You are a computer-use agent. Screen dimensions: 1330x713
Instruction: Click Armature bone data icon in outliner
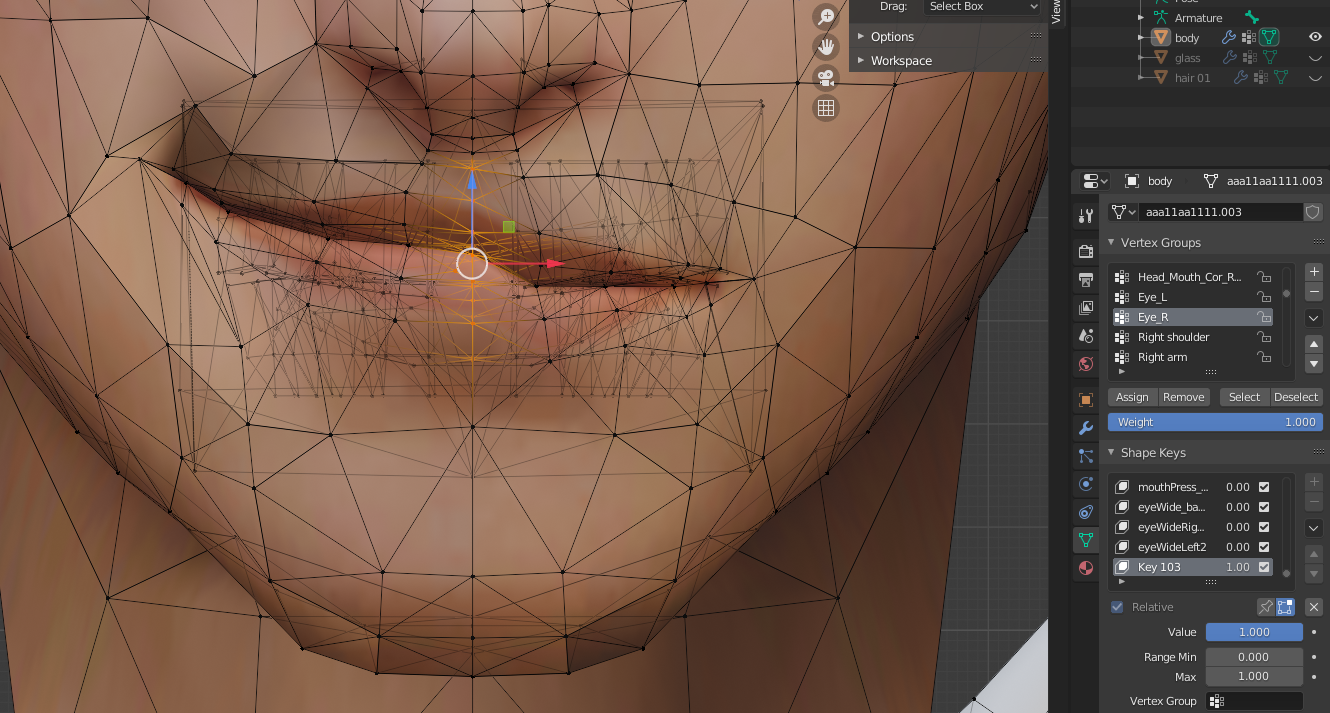coord(1251,18)
